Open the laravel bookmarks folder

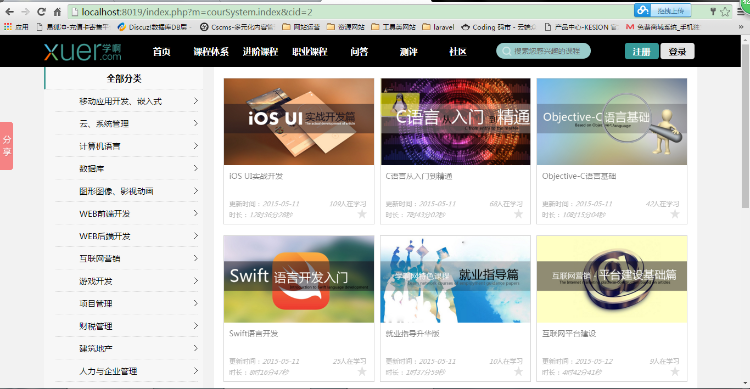coord(438,27)
